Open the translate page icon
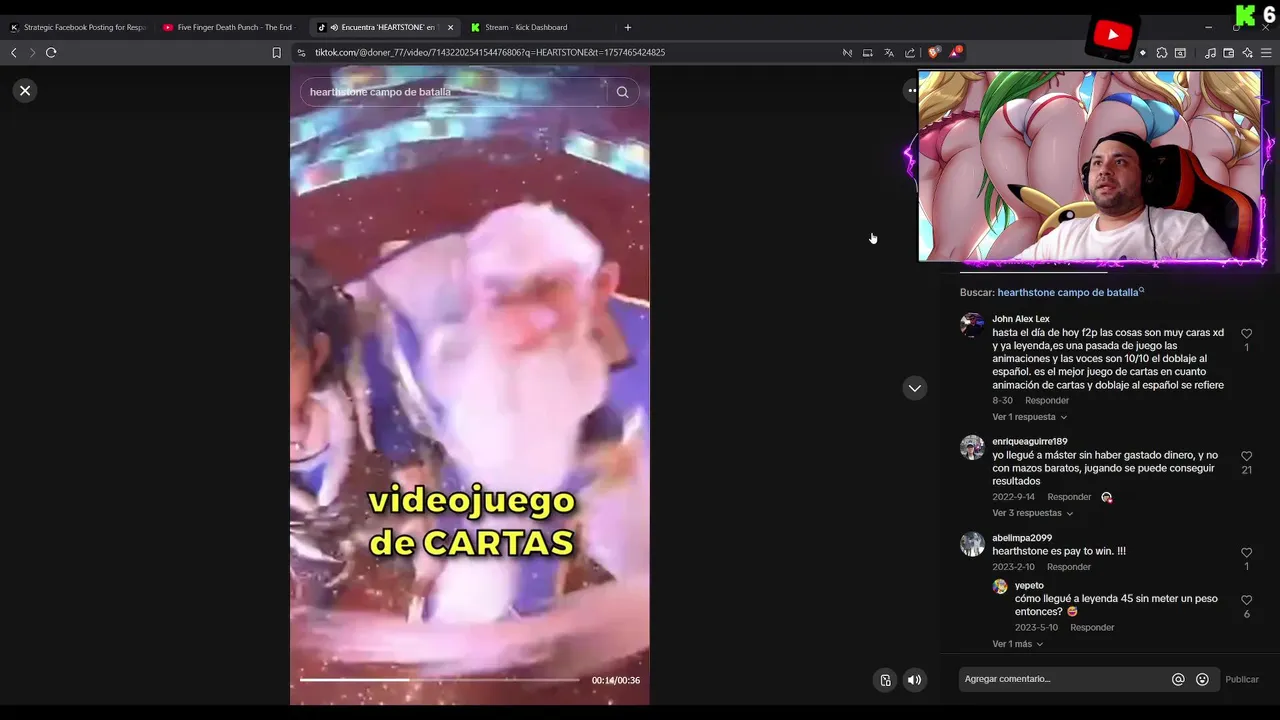 889,52
